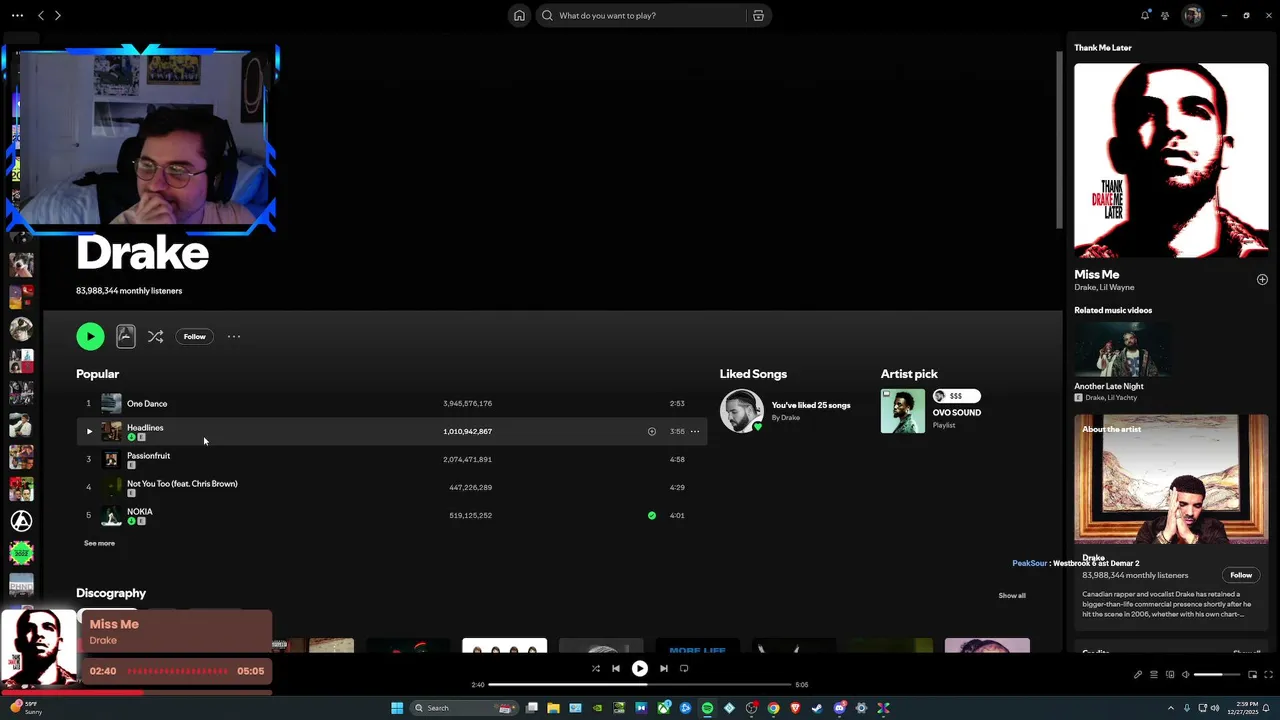Show hidden system tray icons
The image size is (1280, 720).
(x=1171, y=708)
